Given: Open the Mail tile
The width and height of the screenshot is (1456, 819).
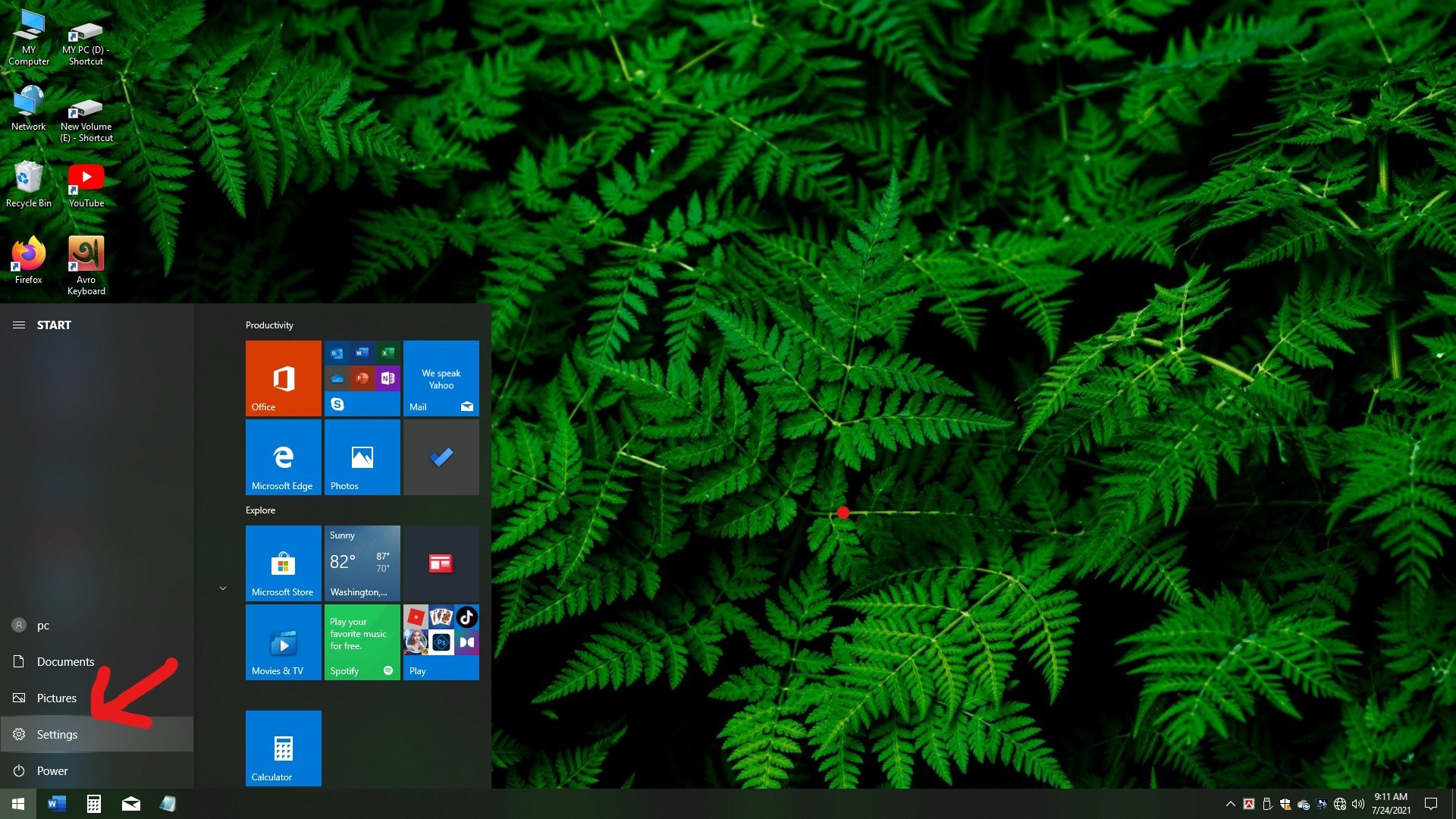Looking at the screenshot, I should point(441,378).
